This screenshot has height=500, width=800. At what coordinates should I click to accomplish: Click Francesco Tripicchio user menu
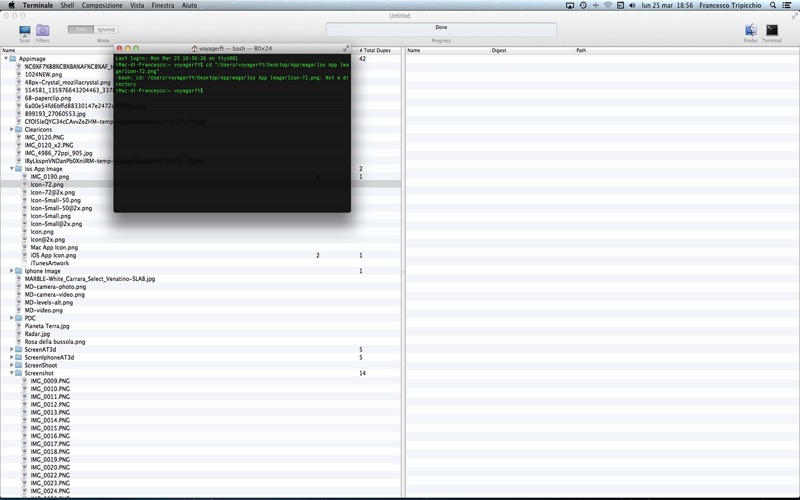click(x=730, y=5)
